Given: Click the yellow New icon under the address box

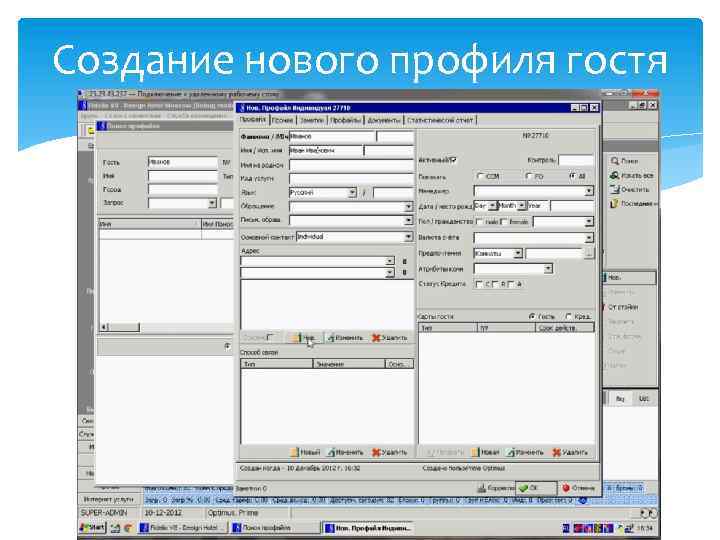Looking at the screenshot, I should pyautogui.click(x=294, y=338).
